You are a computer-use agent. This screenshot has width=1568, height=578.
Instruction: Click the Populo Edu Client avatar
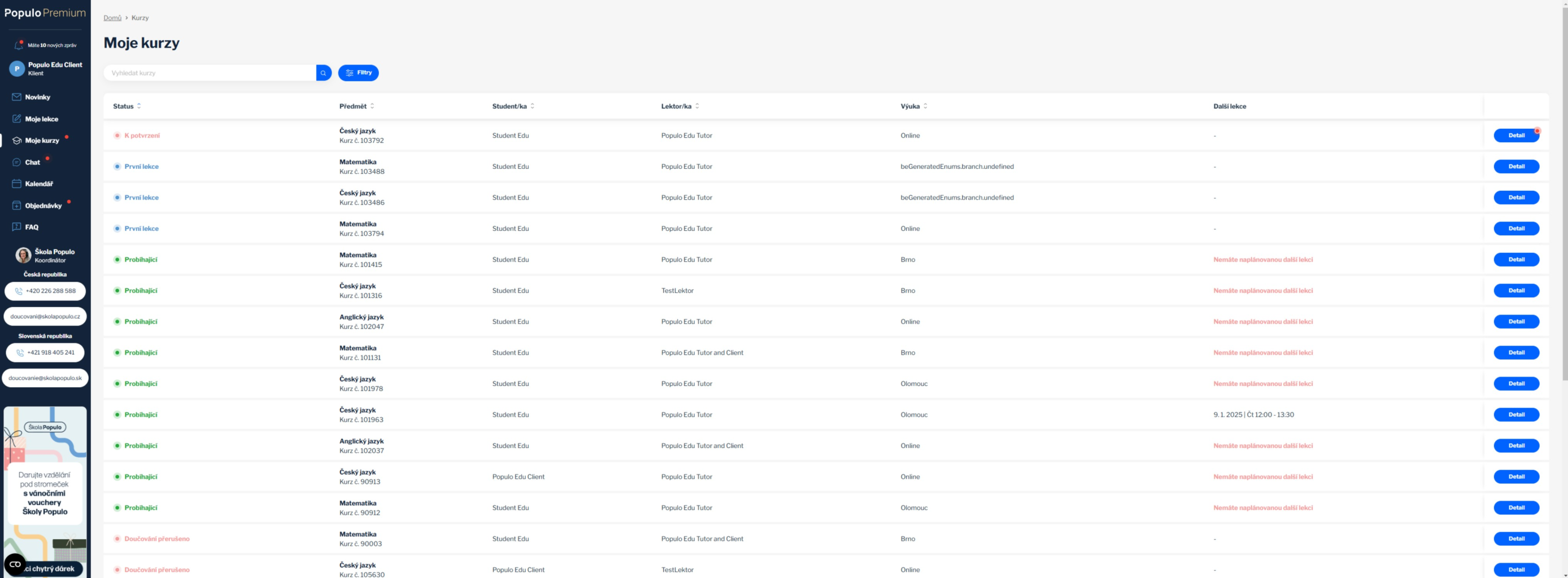coord(16,69)
